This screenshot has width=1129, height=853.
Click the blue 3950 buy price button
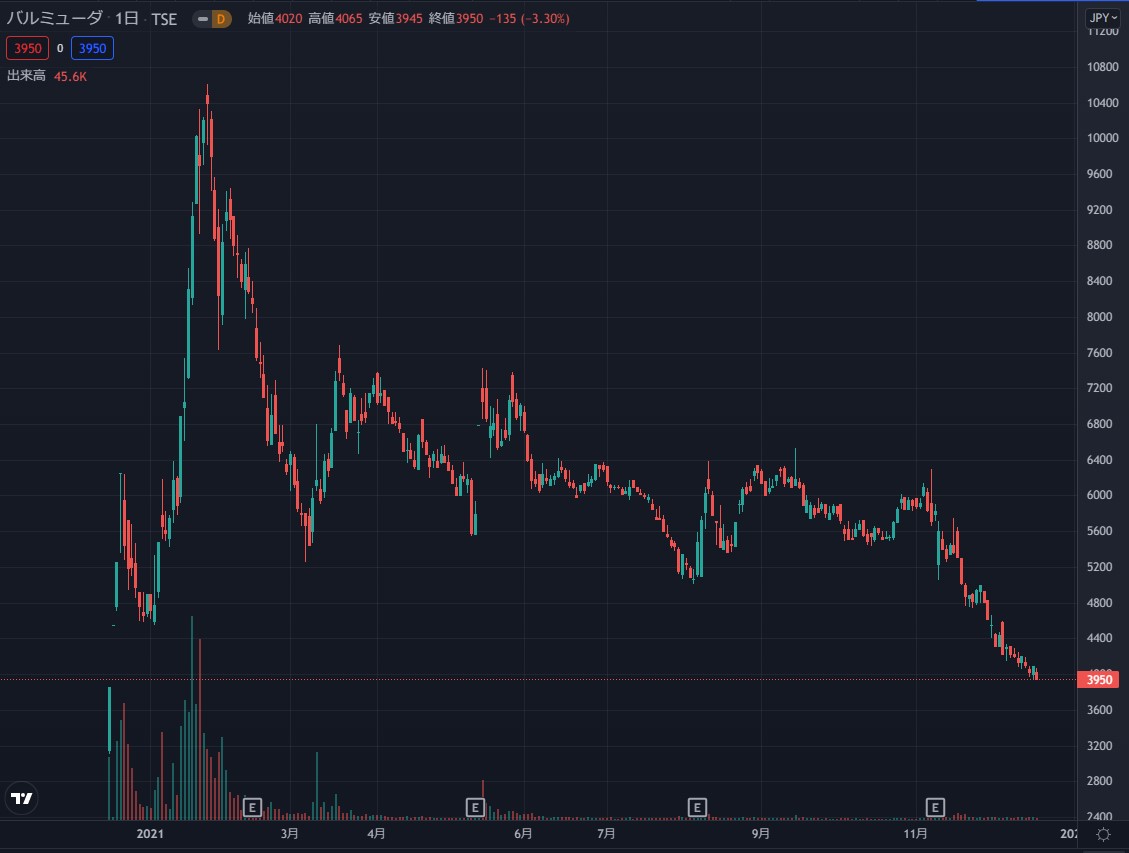pos(92,48)
